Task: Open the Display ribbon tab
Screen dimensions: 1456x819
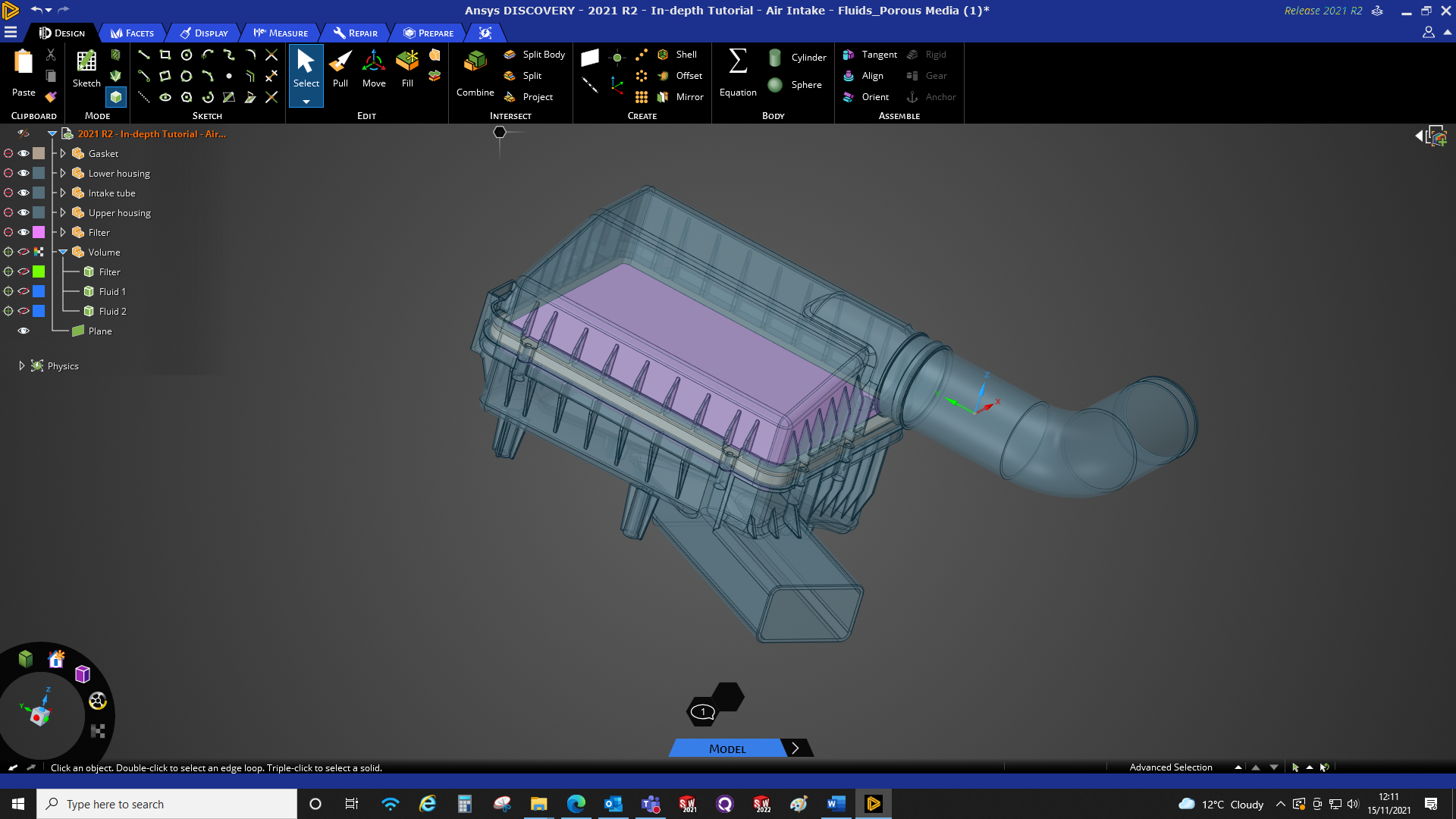Action: (x=204, y=33)
